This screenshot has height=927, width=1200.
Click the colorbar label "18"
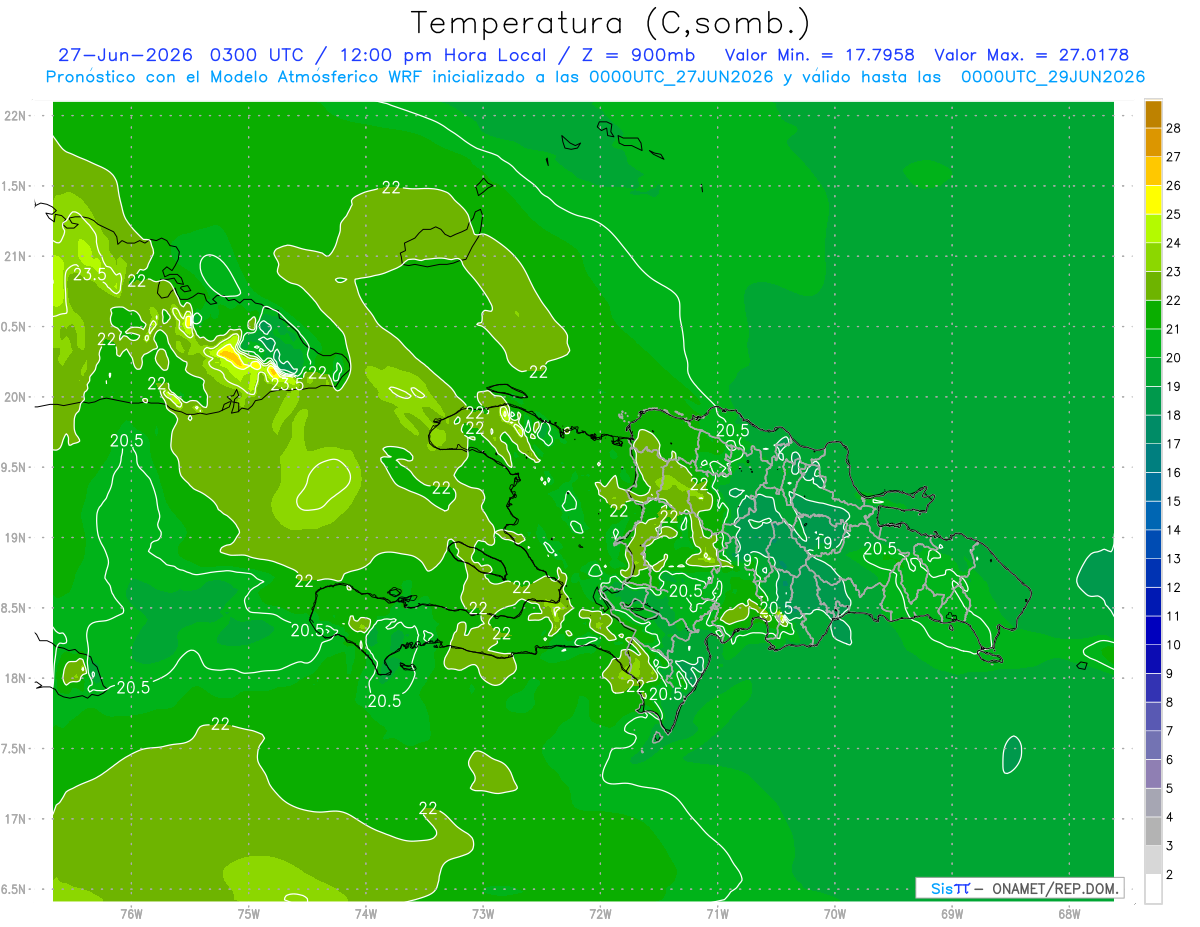(x=1174, y=415)
